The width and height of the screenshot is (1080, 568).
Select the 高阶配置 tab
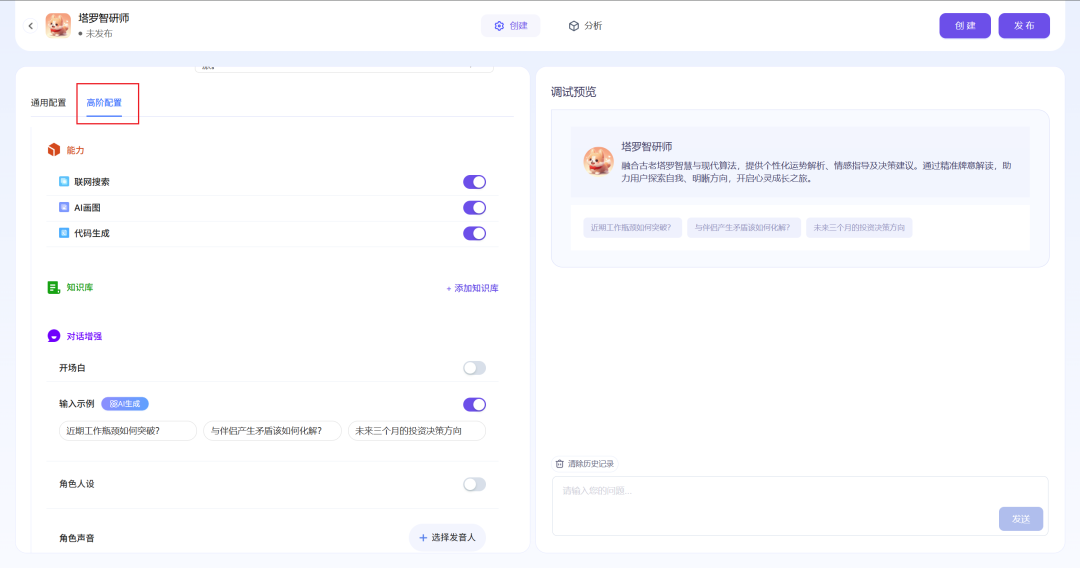(104, 103)
